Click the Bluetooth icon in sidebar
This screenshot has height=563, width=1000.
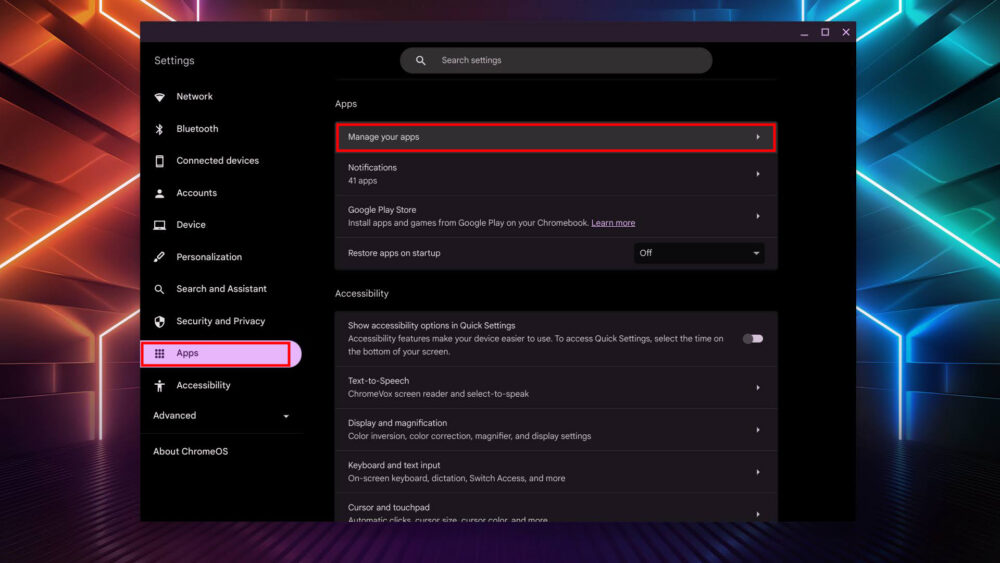click(159, 129)
